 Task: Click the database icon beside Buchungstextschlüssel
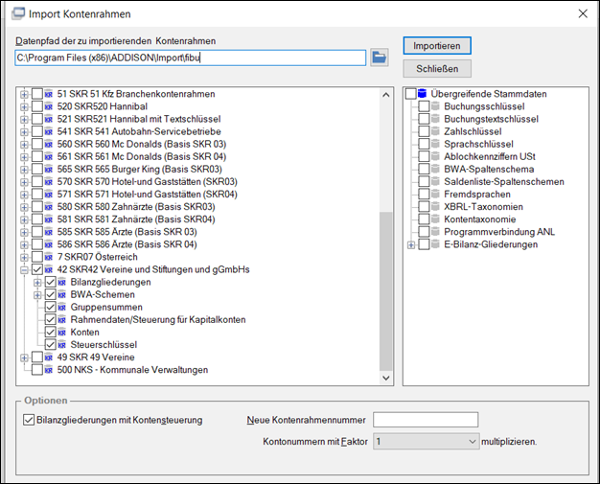coord(435,119)
